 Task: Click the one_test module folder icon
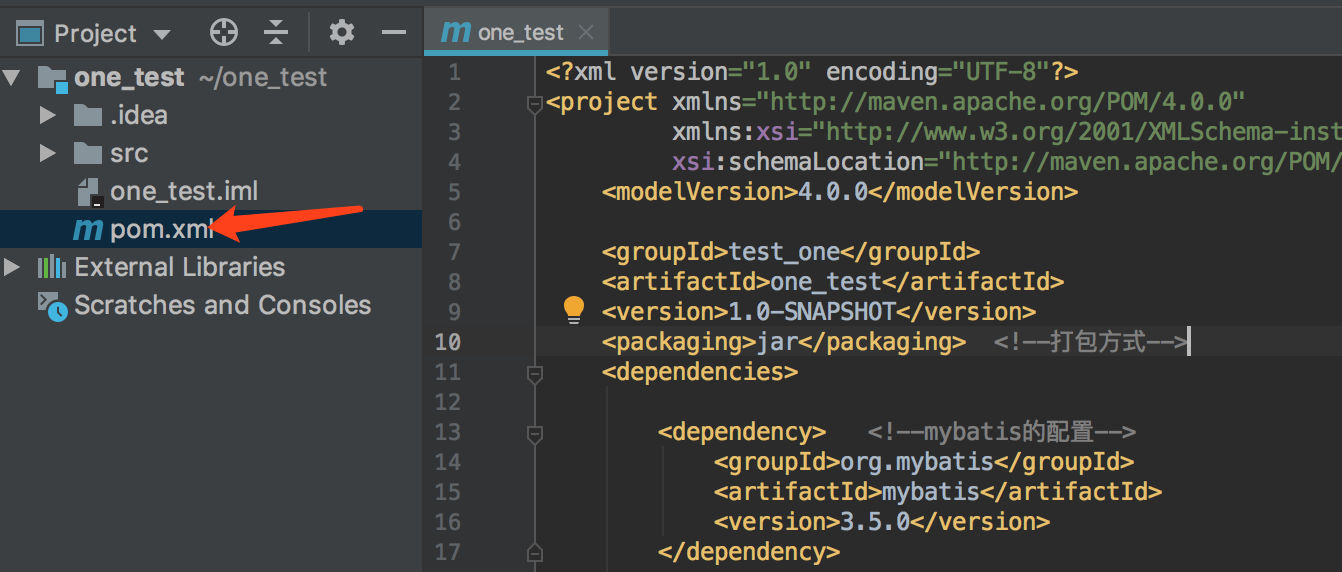[x=52, y=78]
